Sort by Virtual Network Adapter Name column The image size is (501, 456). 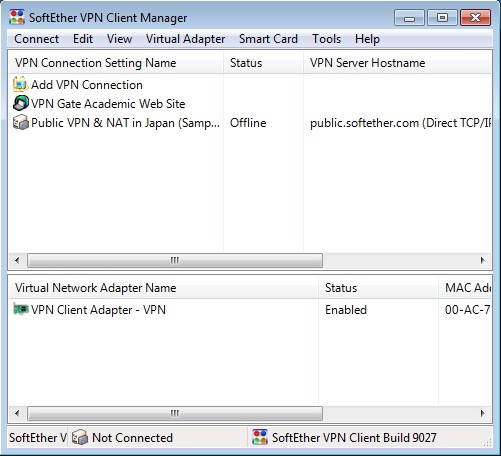163,288
